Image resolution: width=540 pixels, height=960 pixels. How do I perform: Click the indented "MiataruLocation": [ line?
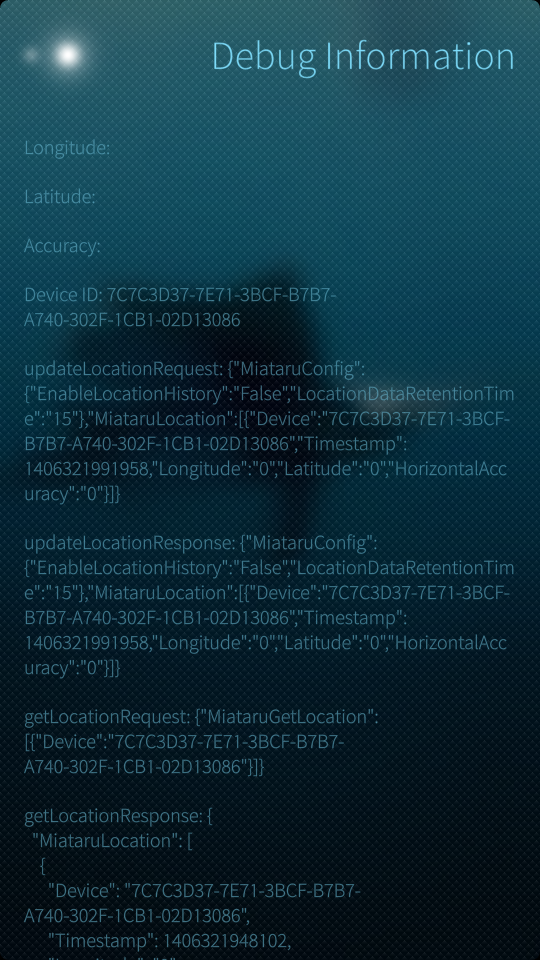tap(113, 841)
